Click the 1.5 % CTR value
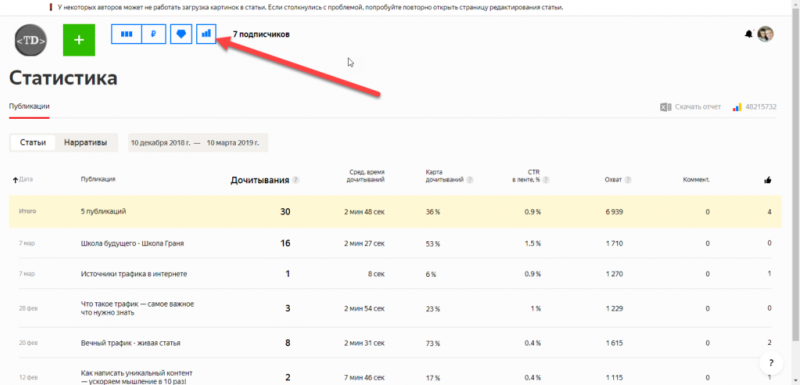The height and width of the screenshot is (385, 800). (533, 244)
